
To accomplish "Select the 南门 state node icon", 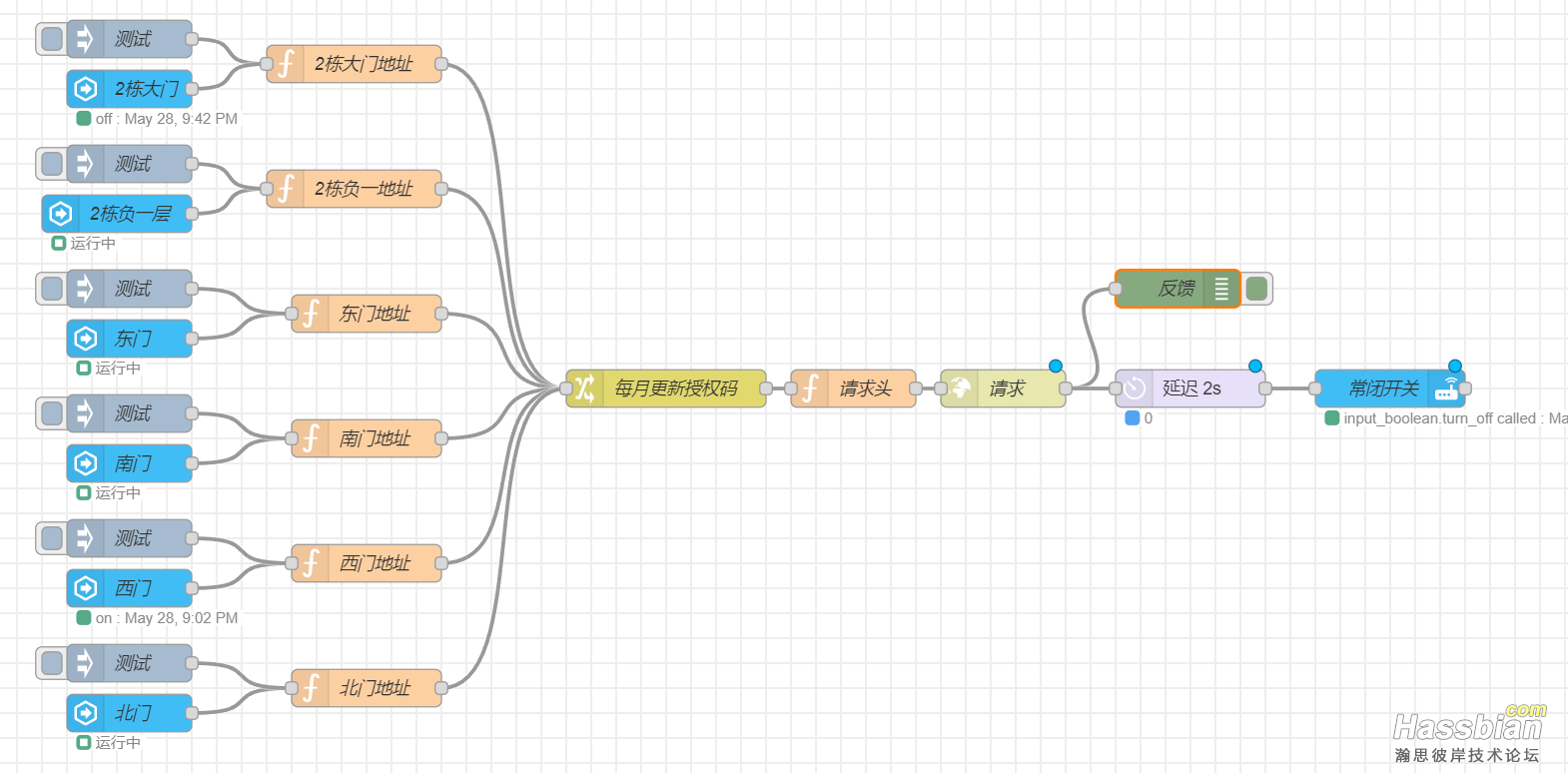I will (x=86, y=463).
